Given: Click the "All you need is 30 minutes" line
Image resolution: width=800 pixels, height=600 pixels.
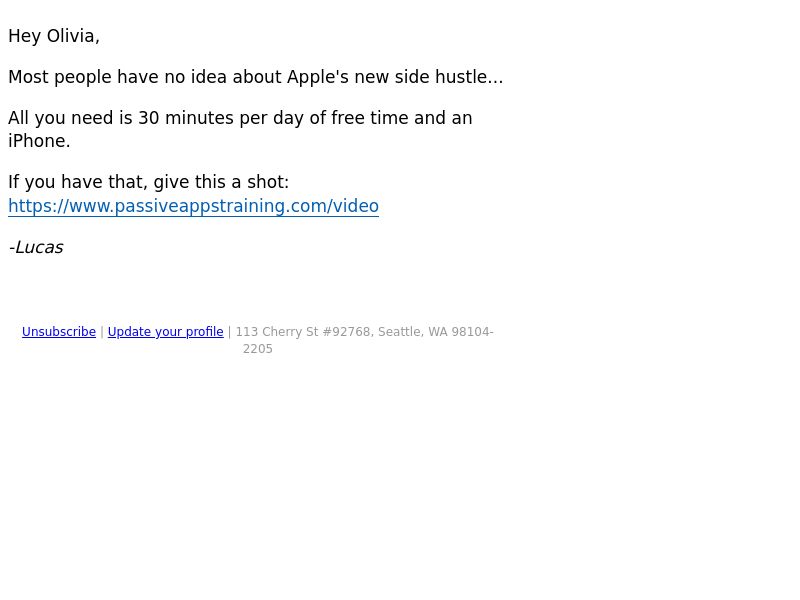Looking at the screenshot, I should point(240,118).
